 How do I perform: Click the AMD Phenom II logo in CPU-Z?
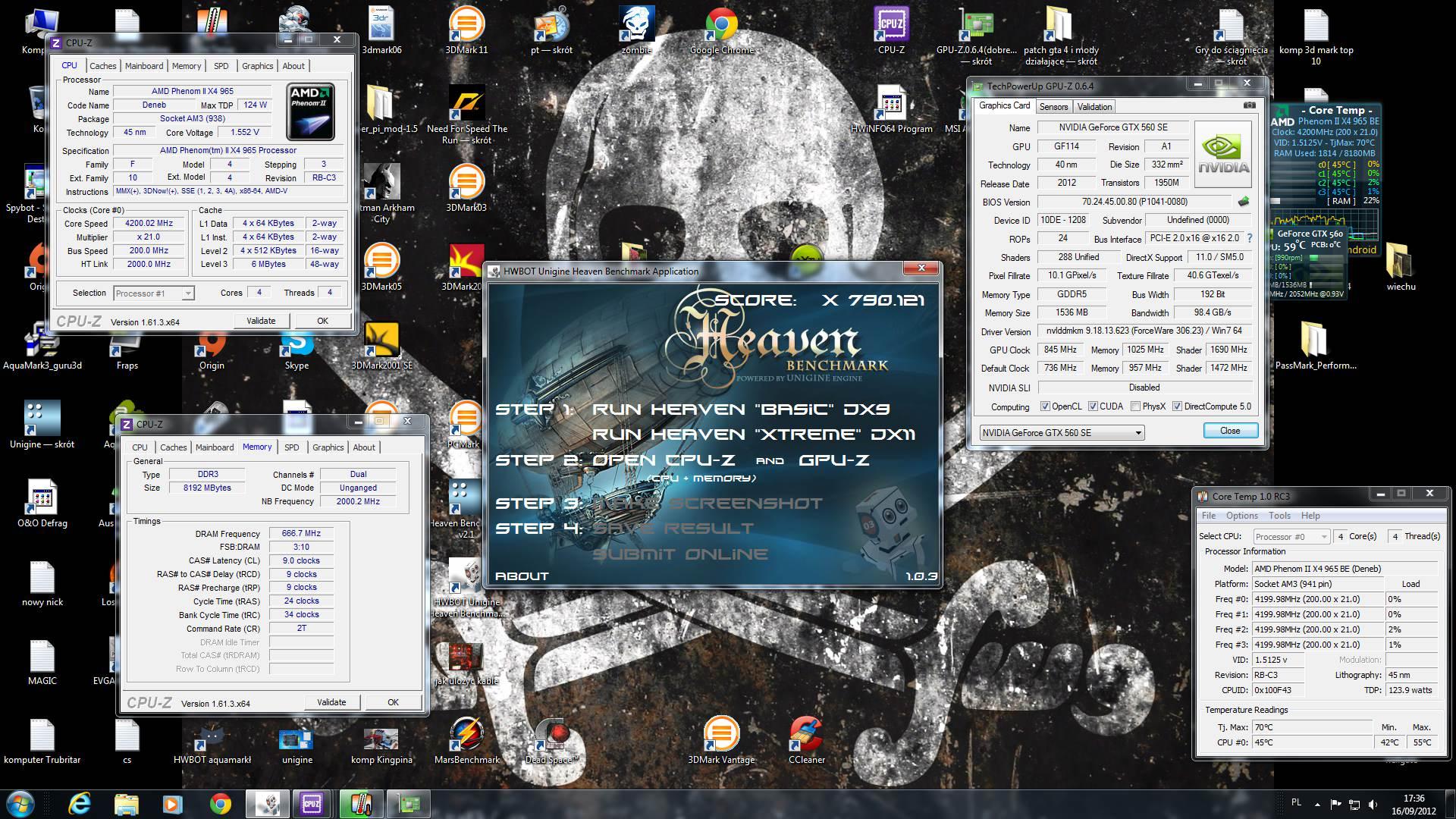312,111
